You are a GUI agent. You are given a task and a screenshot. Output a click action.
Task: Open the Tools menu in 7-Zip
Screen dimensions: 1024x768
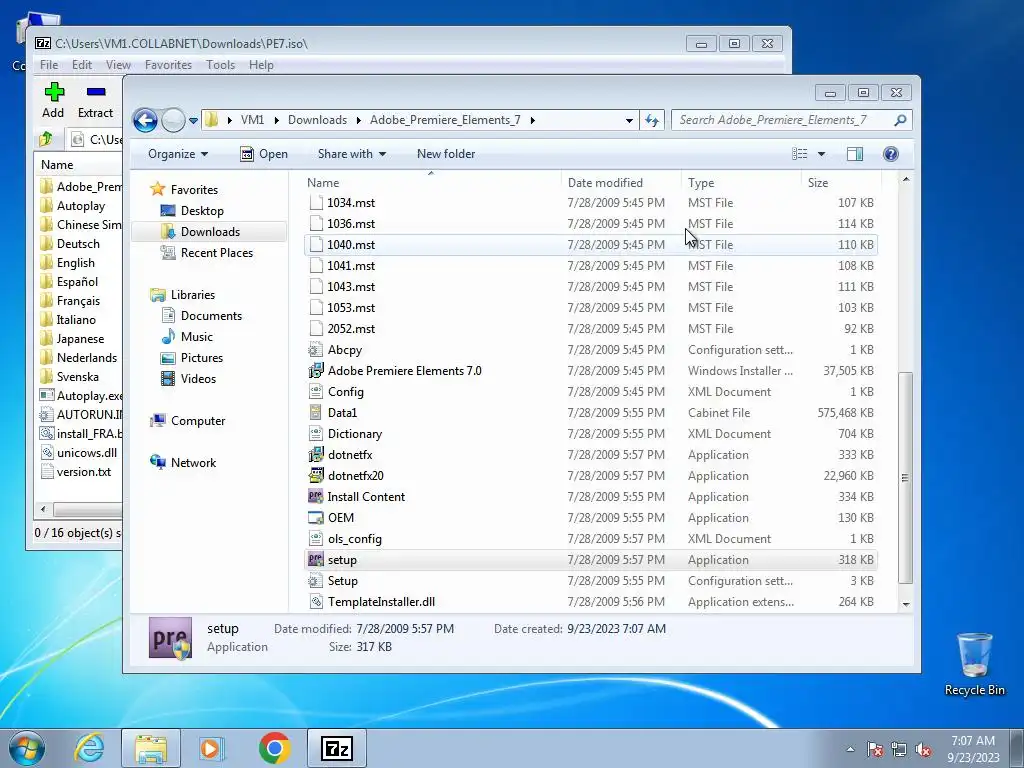click(220, 65)
